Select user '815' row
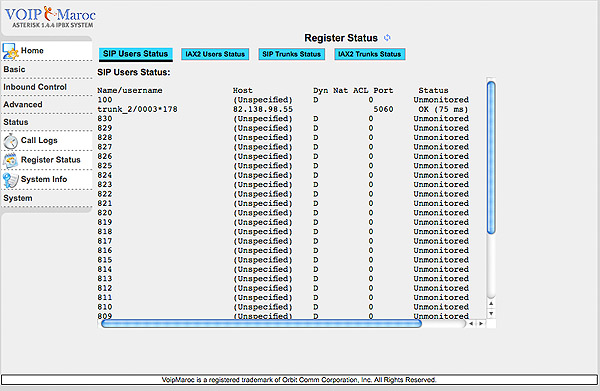Image resolution: width=600 pixels, height=391 pixels. [x=283, y=260]
